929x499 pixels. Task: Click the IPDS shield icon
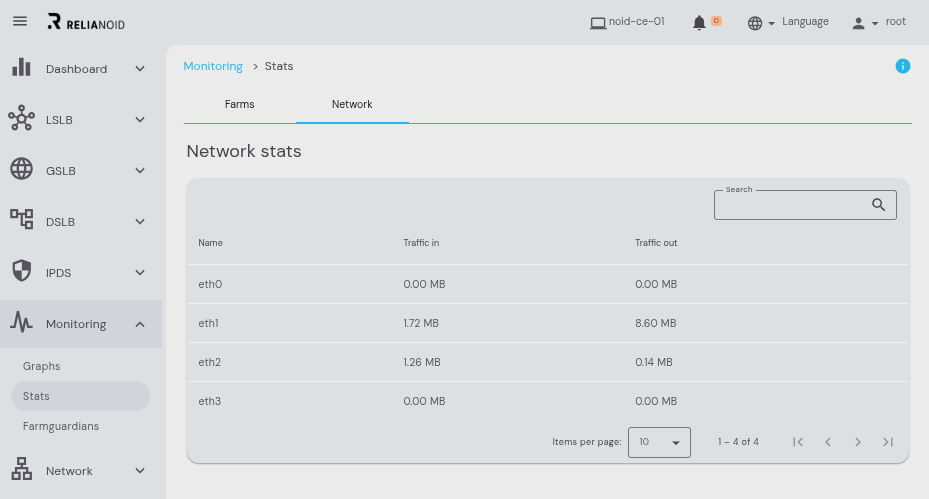click(21, 271)
